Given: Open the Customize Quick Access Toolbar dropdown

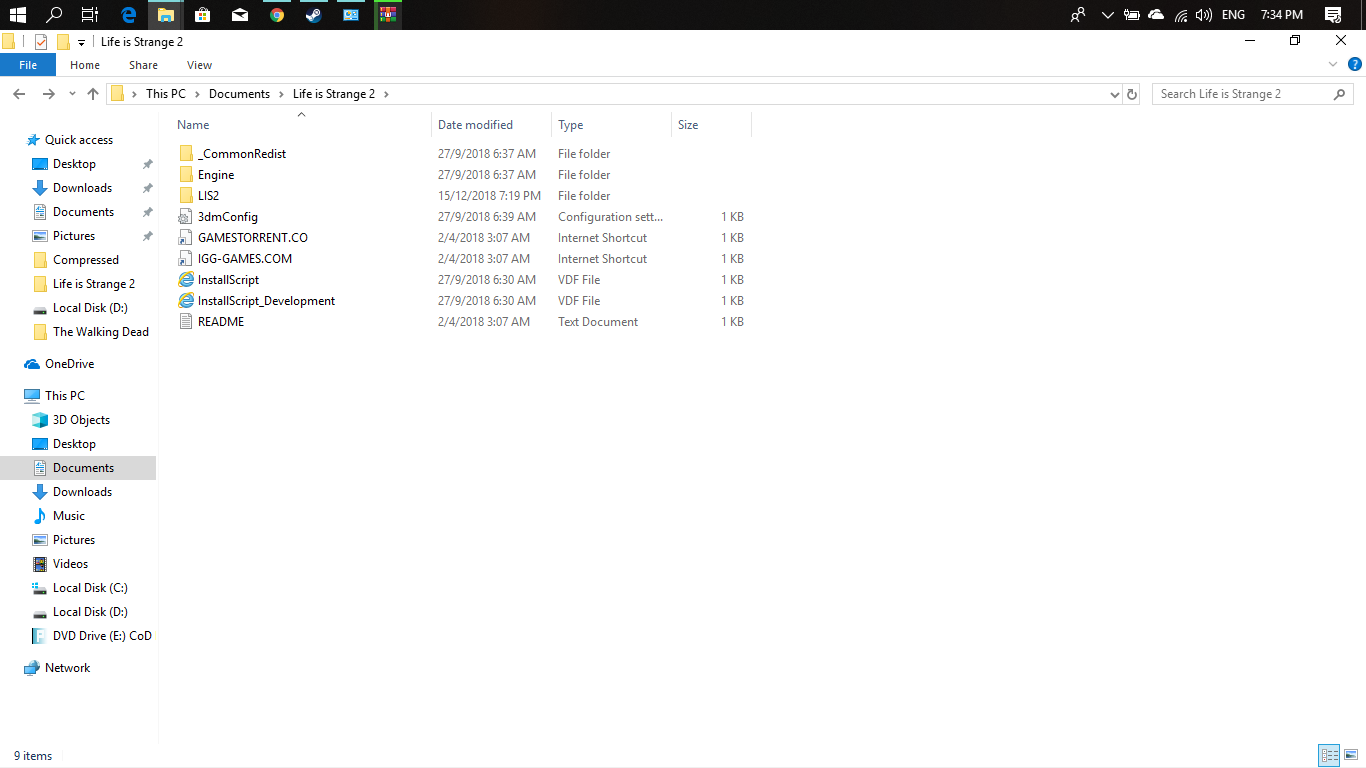Looking at the screenshot, I should pyautogui.click(x=81, y=43).
